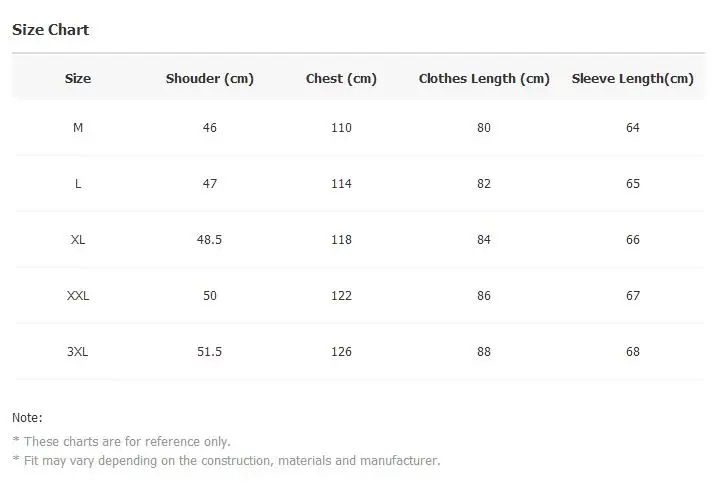720x493 pixels.
Task: Select the 'charts are for reference only' note
Action: [122, 442]
